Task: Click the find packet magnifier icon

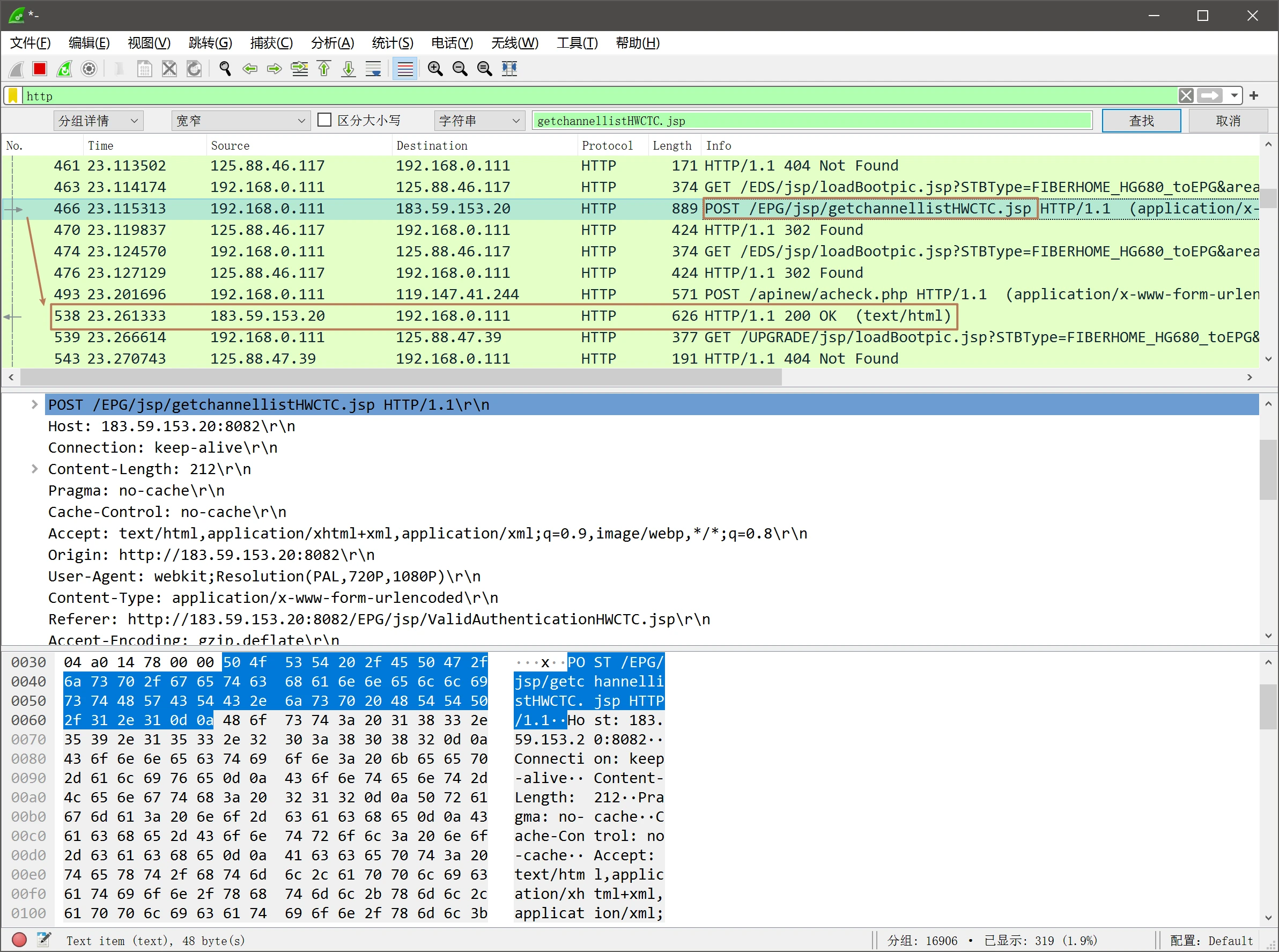Action: tap(225, 69)
